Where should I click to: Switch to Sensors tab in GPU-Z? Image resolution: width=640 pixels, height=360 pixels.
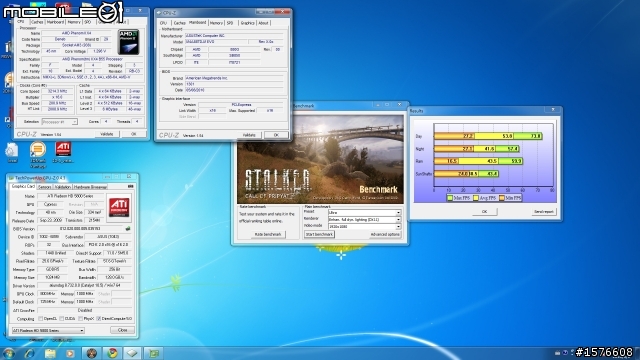pyautogui.click(x=44, y=187)
